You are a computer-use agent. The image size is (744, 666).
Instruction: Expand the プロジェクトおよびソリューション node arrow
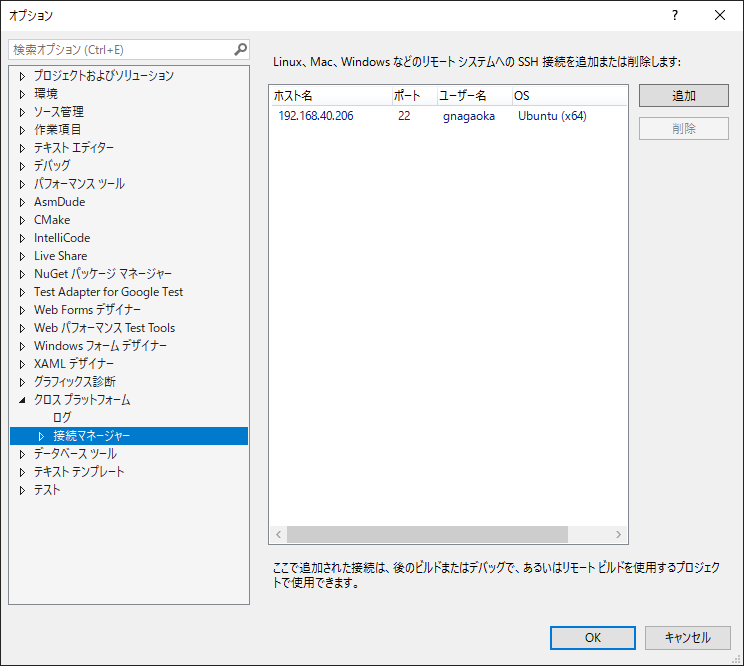pyautogui.click(x=22, y=76)
